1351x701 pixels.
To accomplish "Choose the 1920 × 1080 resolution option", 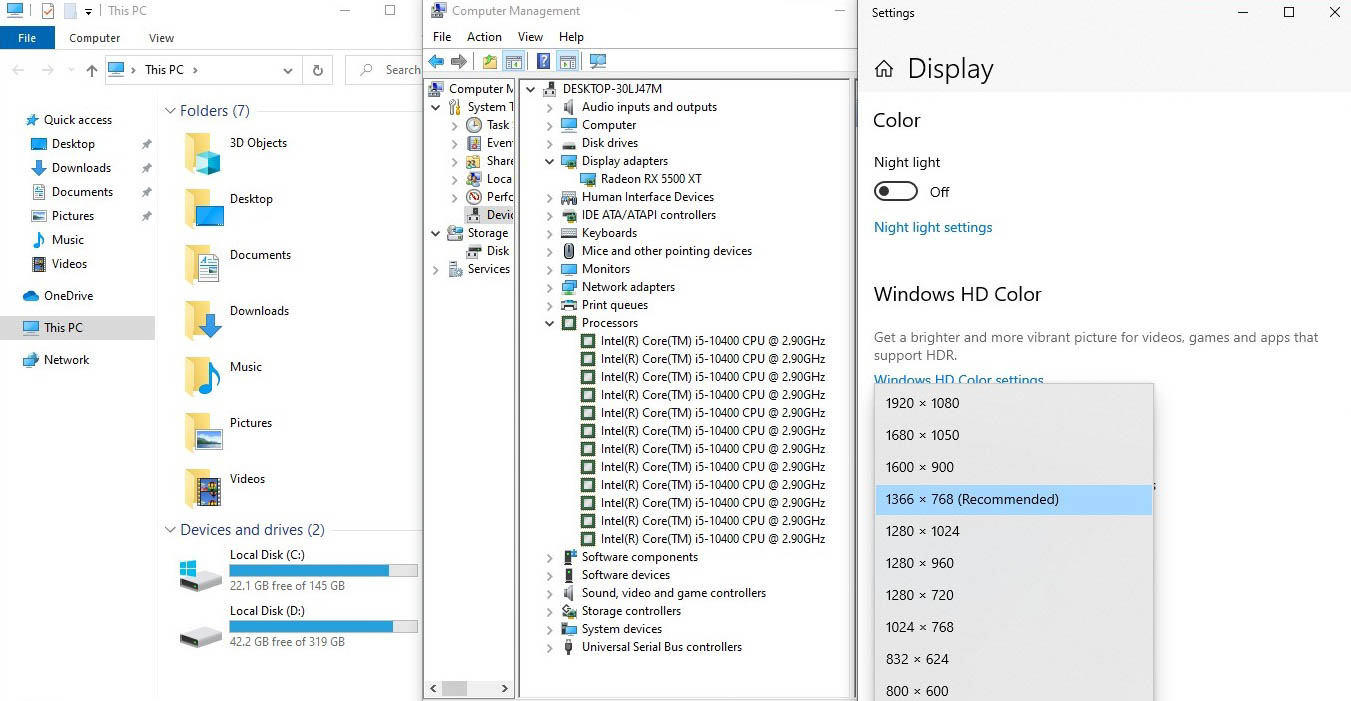I will pos(922,403).
